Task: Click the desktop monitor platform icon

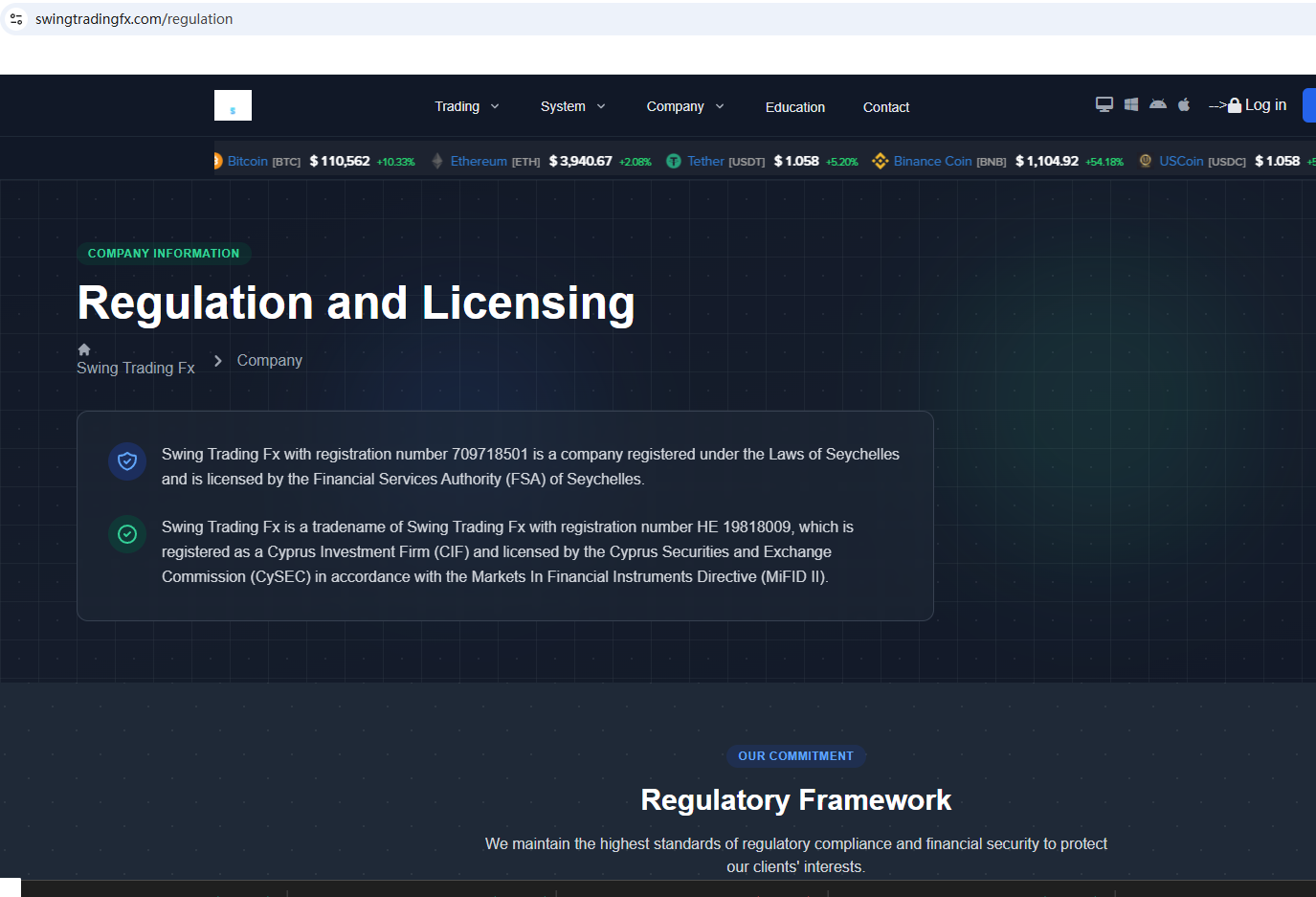Action: click(x=1104, y=105)
